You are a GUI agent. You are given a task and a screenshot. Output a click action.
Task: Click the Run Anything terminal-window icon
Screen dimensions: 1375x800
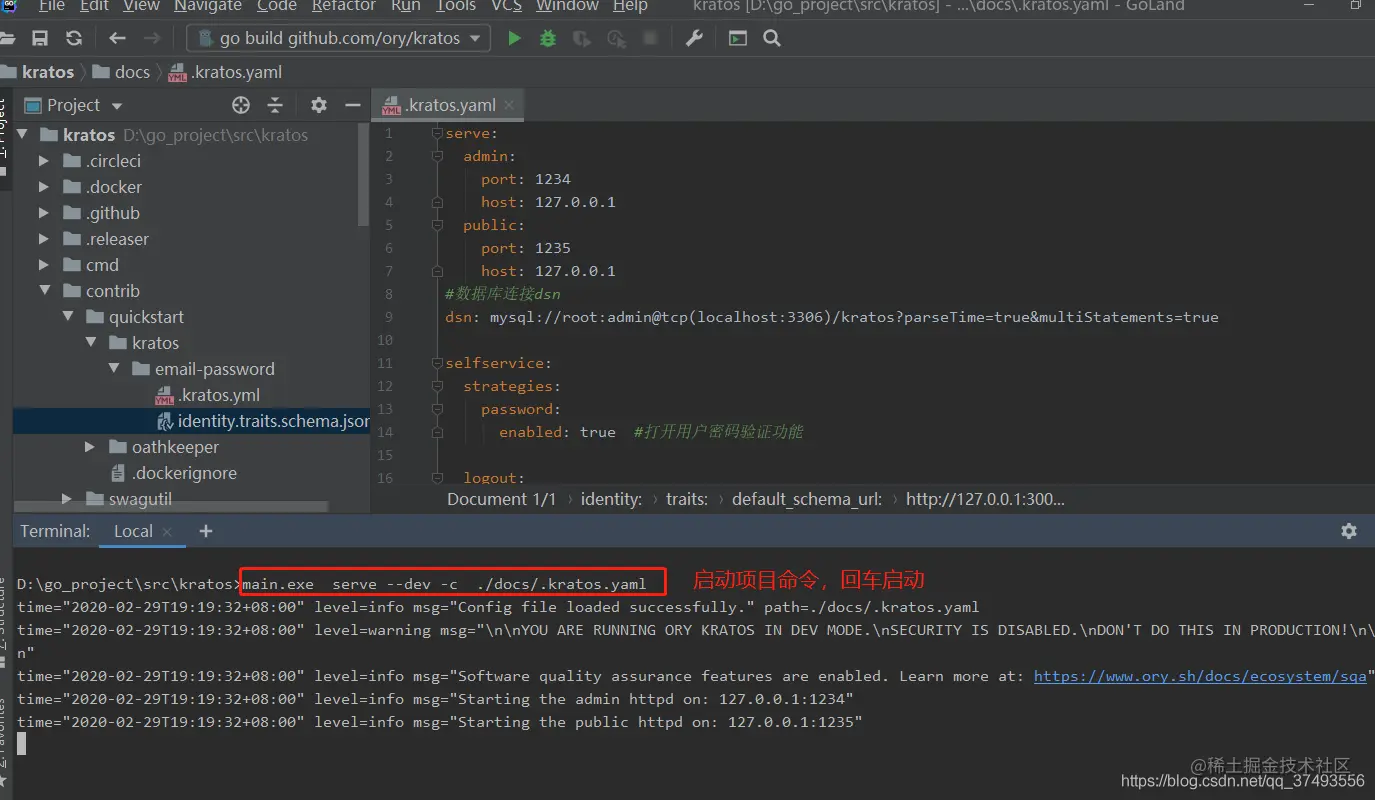pyautogui.click(x=738, y=38)
